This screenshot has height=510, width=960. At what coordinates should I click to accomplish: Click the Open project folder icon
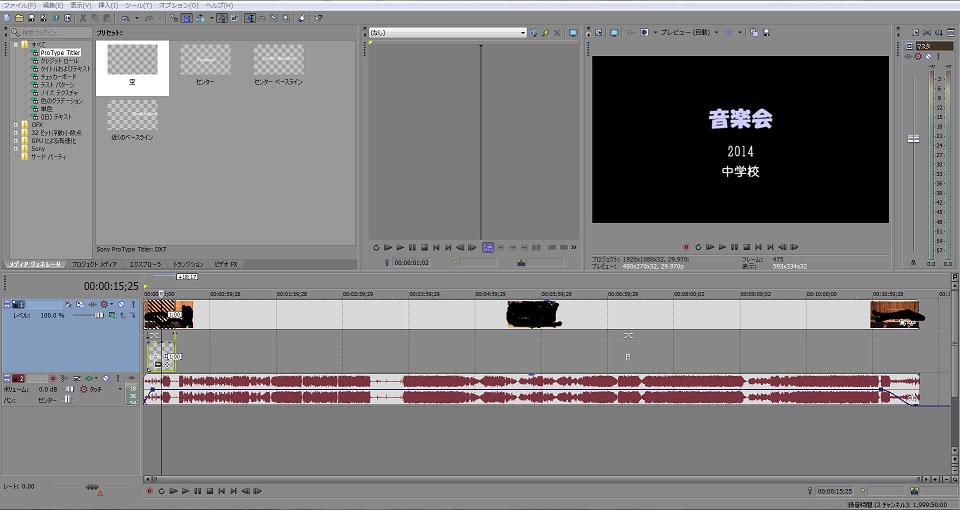pos(20,18)
